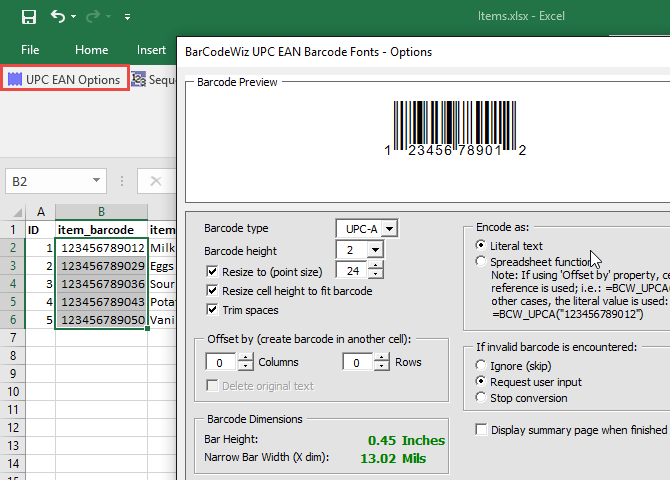The height and width of the screenshot is (480, 670).
Task: Click the Save icon in Excel toolbar
Action: (29, 17)
